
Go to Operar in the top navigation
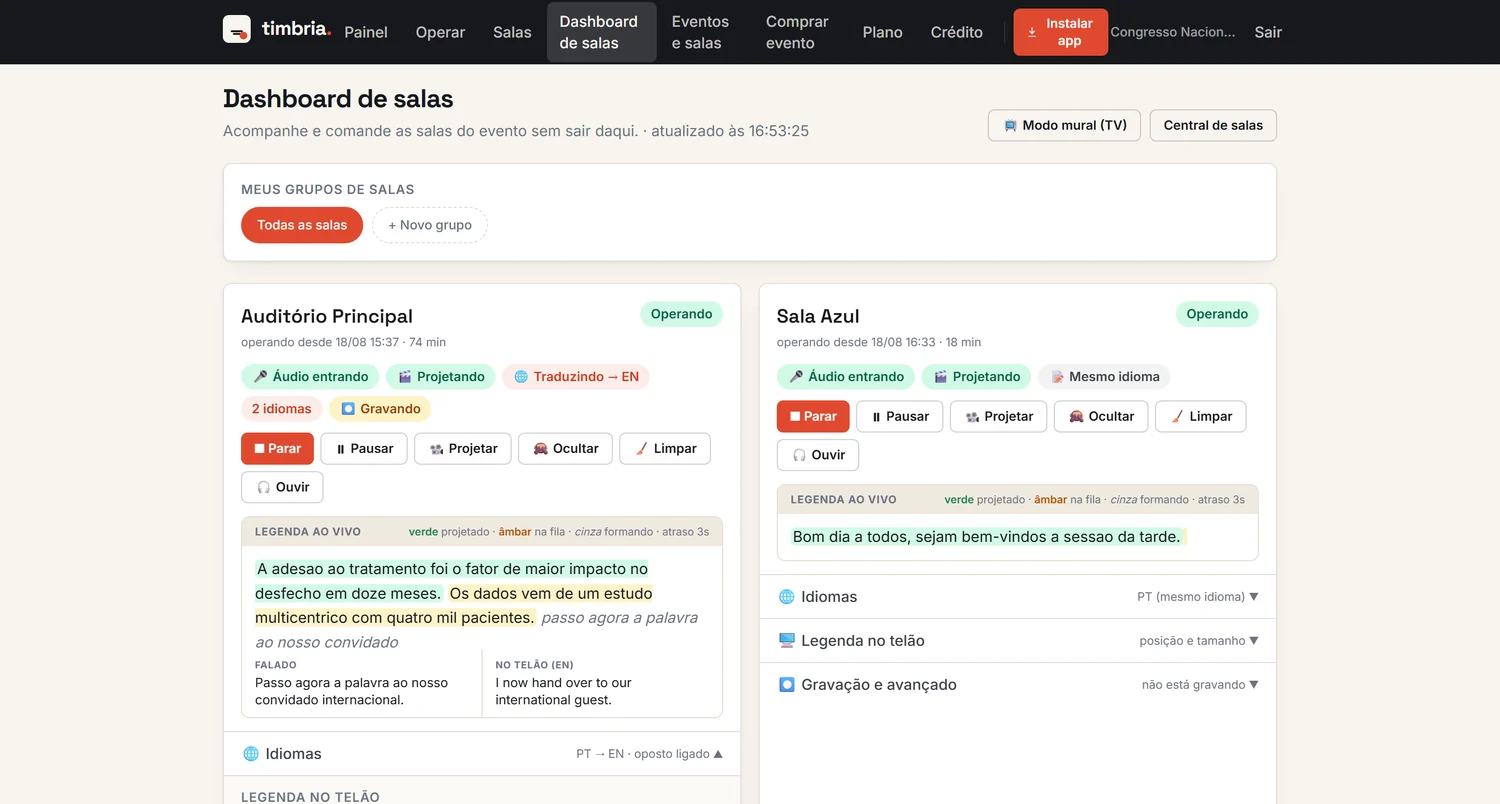[440, 32]
